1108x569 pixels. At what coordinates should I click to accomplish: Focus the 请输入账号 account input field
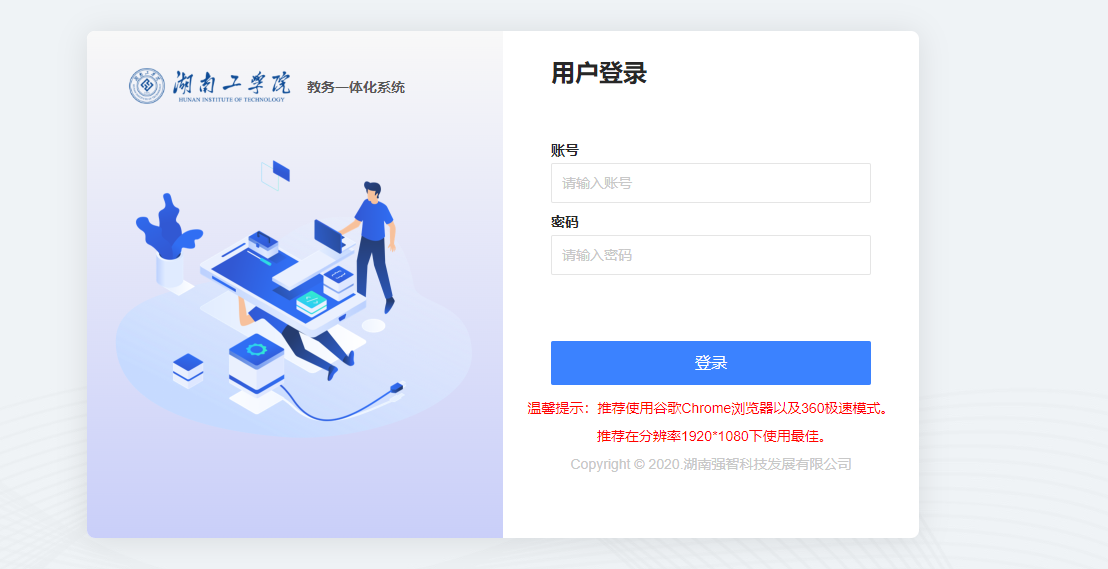point(710,183)
